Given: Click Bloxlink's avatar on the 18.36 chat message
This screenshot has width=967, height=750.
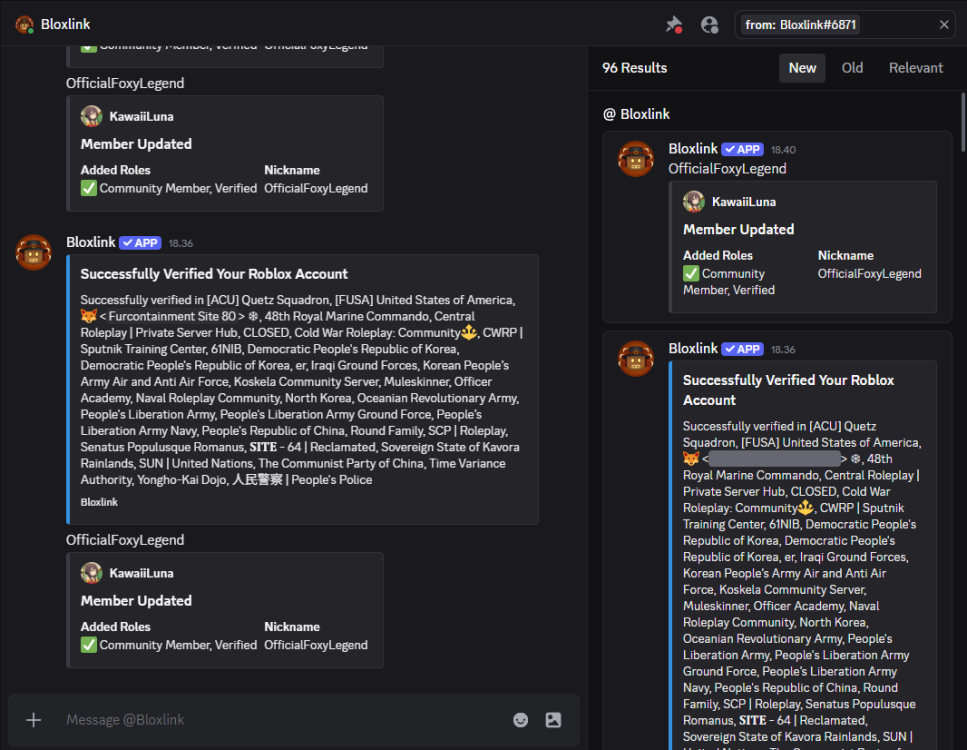Looking at the screenshot, I should 34,252.
